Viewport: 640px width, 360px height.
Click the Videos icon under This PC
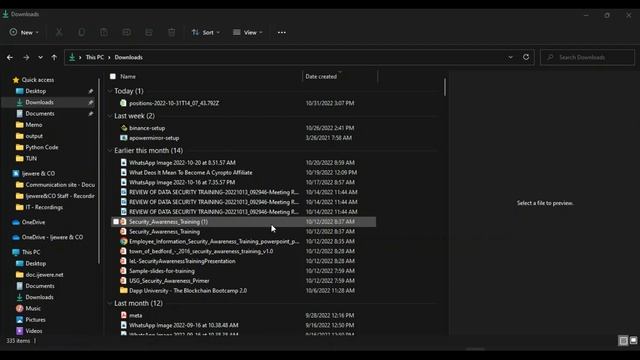coord(19,331)
